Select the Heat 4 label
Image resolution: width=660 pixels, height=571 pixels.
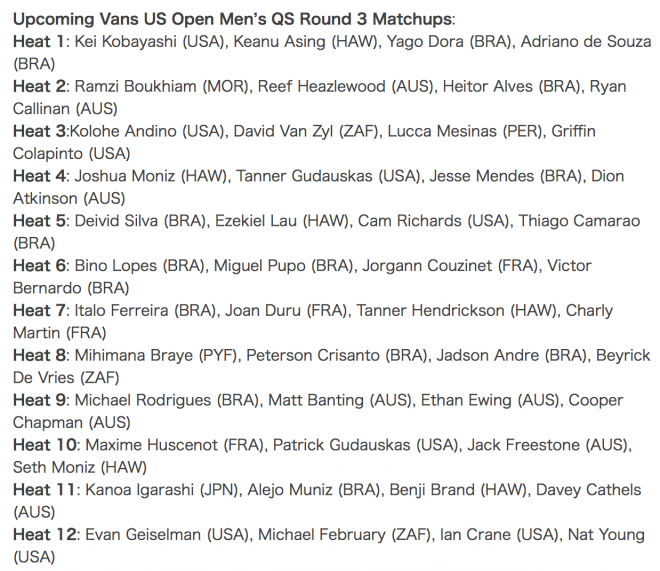tap(39, 176)
